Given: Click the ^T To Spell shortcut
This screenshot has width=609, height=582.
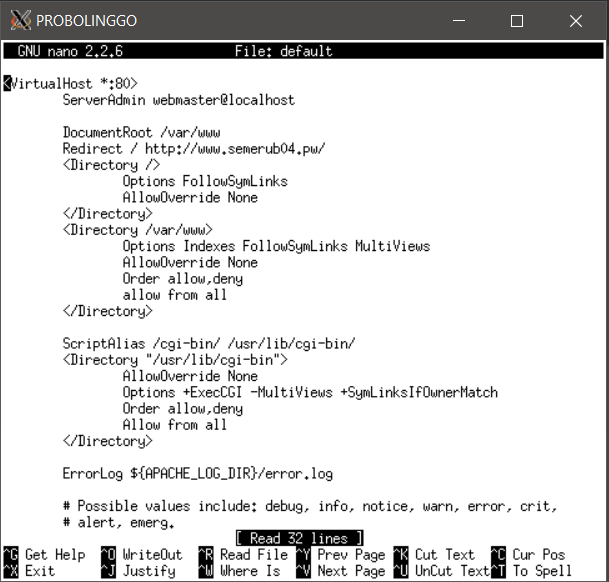Looking at the screenshot, I should pyautogui.click(x=532, y=571).
